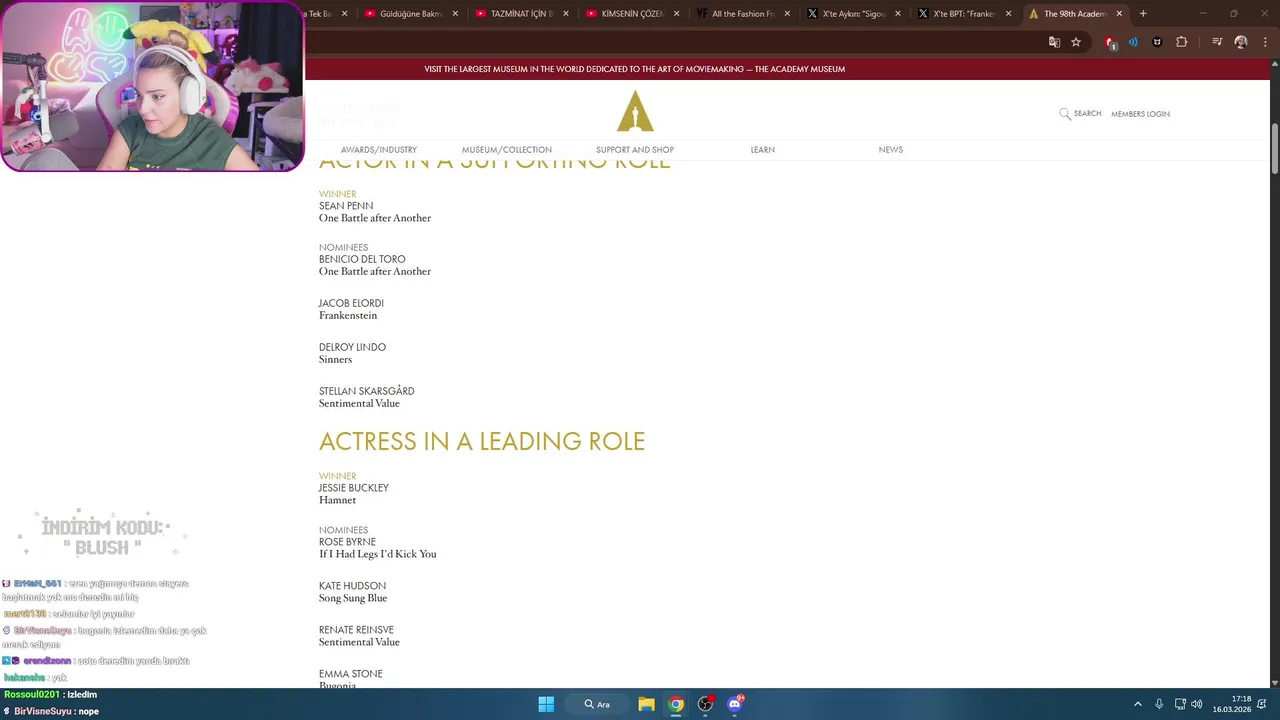Click nominee RENATE REINSVE
Screen dimensions: 1280x720
pyautogui.click(x=356, y=630)
